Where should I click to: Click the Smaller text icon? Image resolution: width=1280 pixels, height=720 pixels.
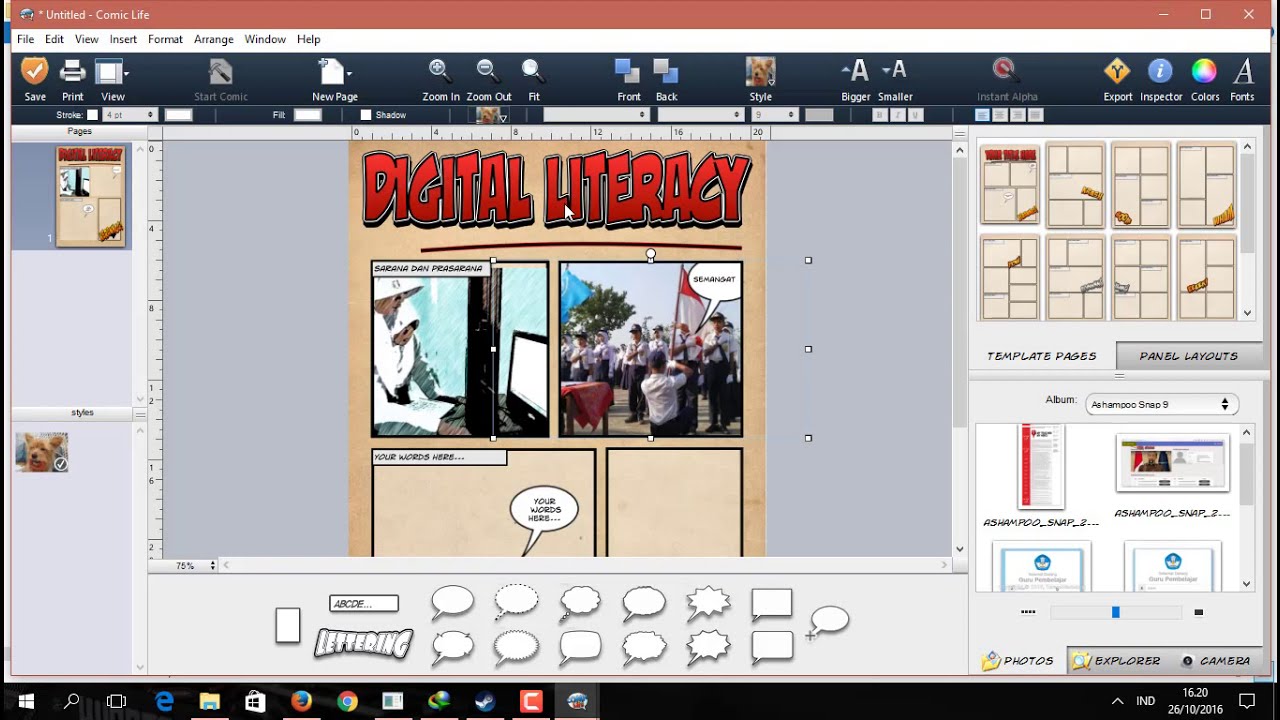pos(894,73)
